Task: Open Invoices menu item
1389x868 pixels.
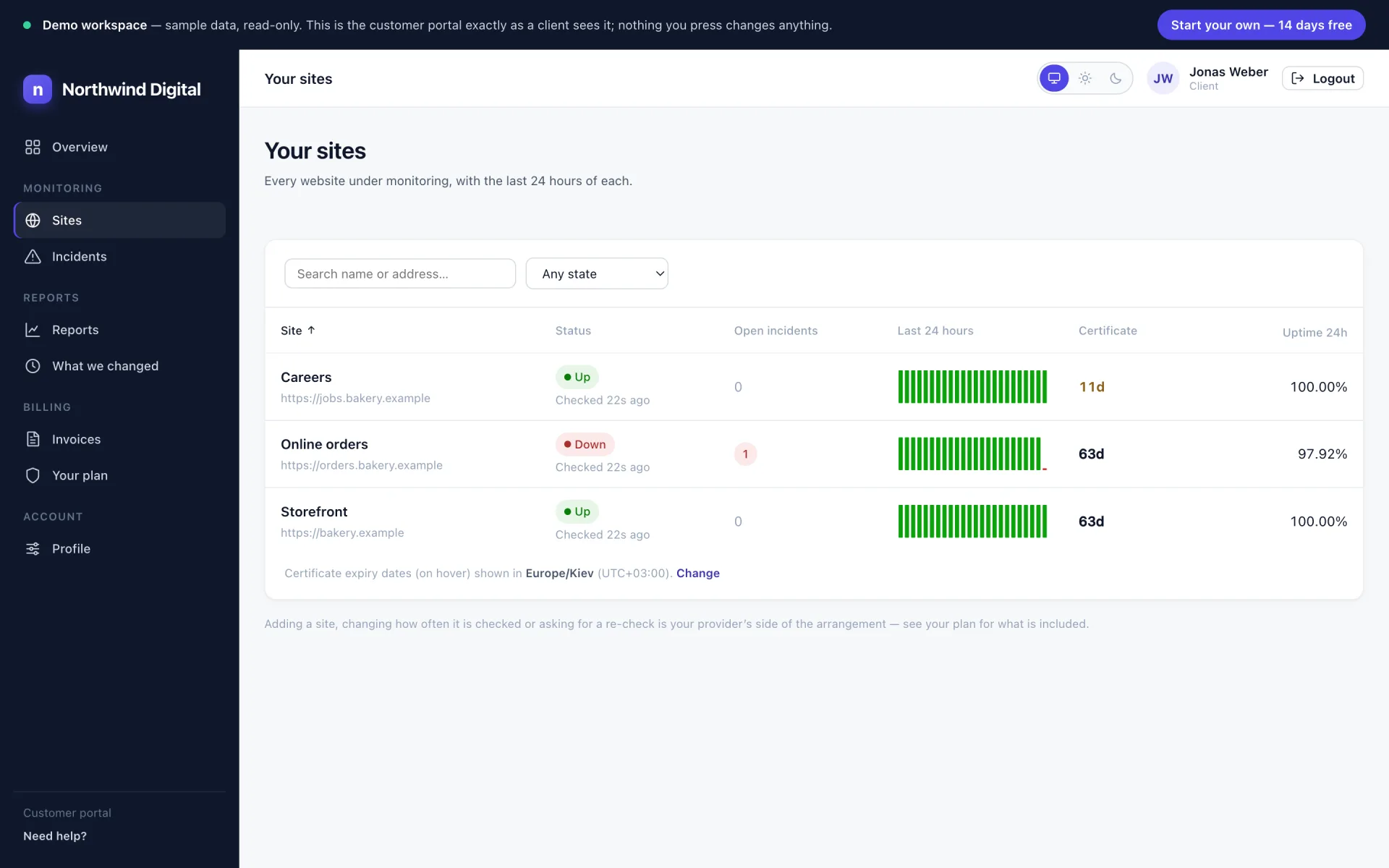Action: (x=119, y=439)
